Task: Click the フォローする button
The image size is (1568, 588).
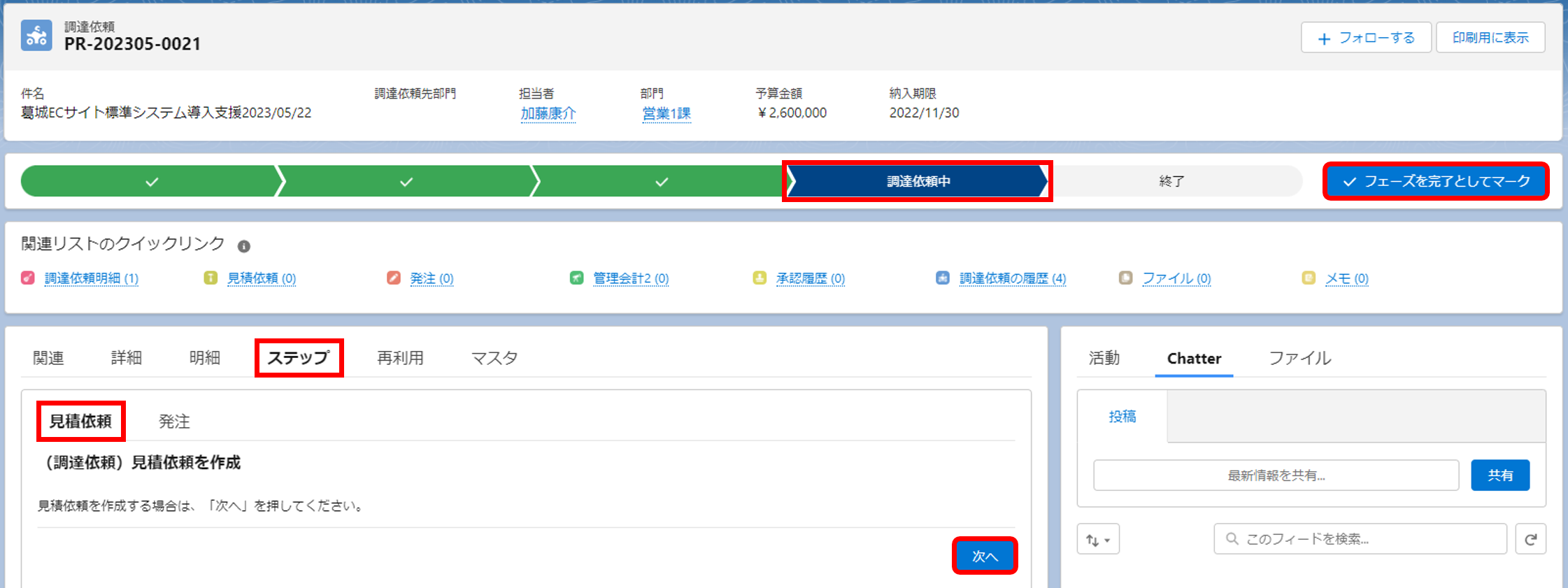Action: [1366, 38]
